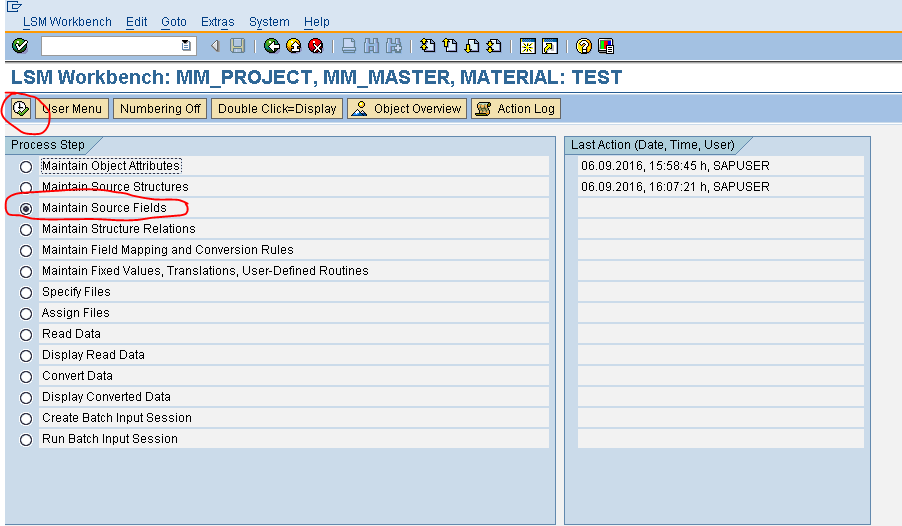Click the Create New Session icon
The width and height of the screenshot is (902, 526).
point(528,46)
